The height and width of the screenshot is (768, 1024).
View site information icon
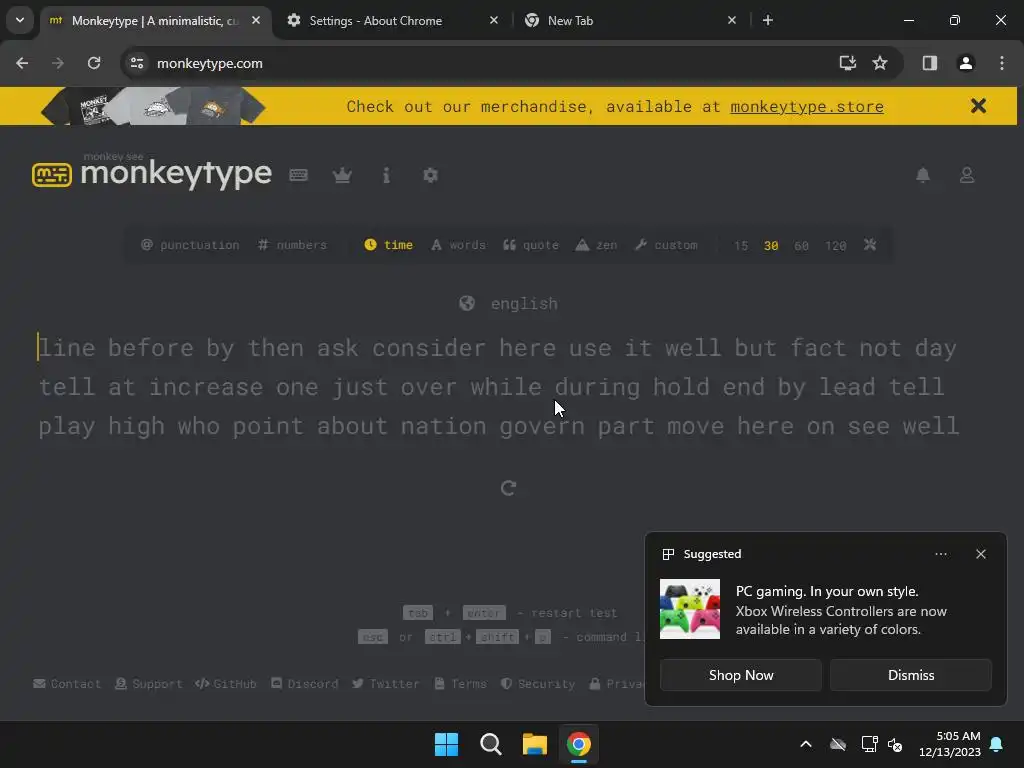click(x=137, y=63)
